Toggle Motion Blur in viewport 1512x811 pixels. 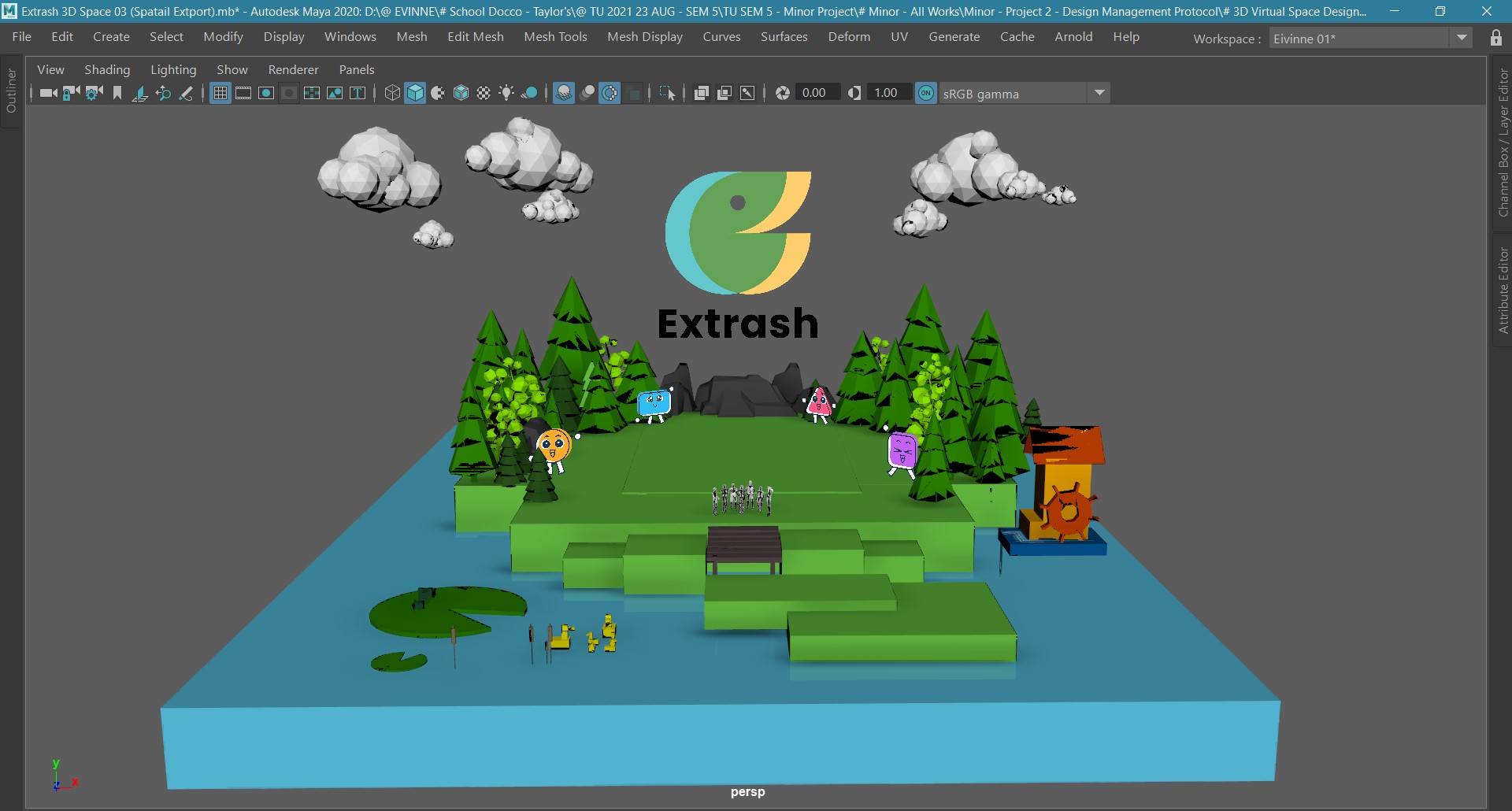pyautogui.click(x=587, y=93)
